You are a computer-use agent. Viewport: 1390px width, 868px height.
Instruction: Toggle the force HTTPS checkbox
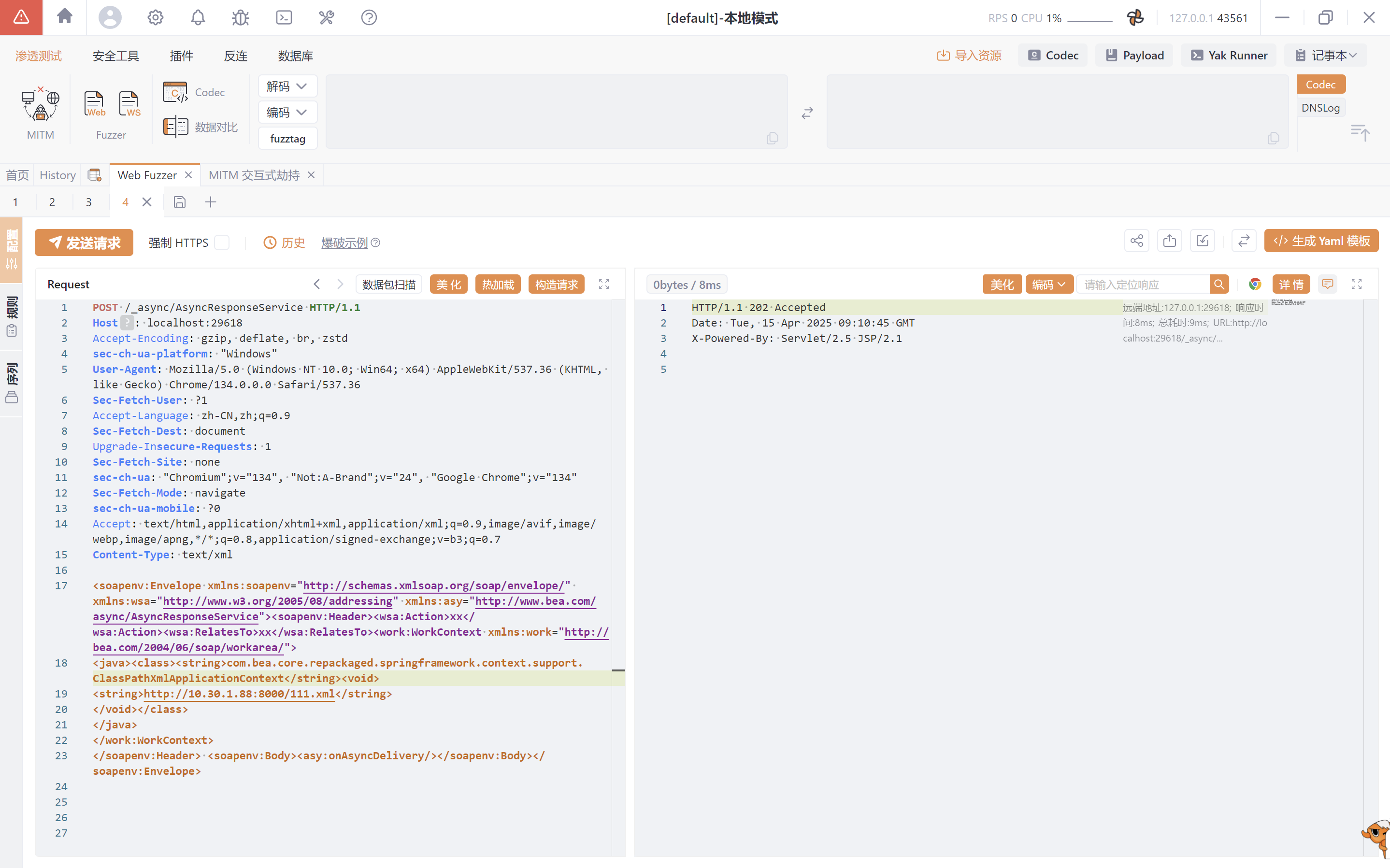pyautogui.click(x=222, y=243)
